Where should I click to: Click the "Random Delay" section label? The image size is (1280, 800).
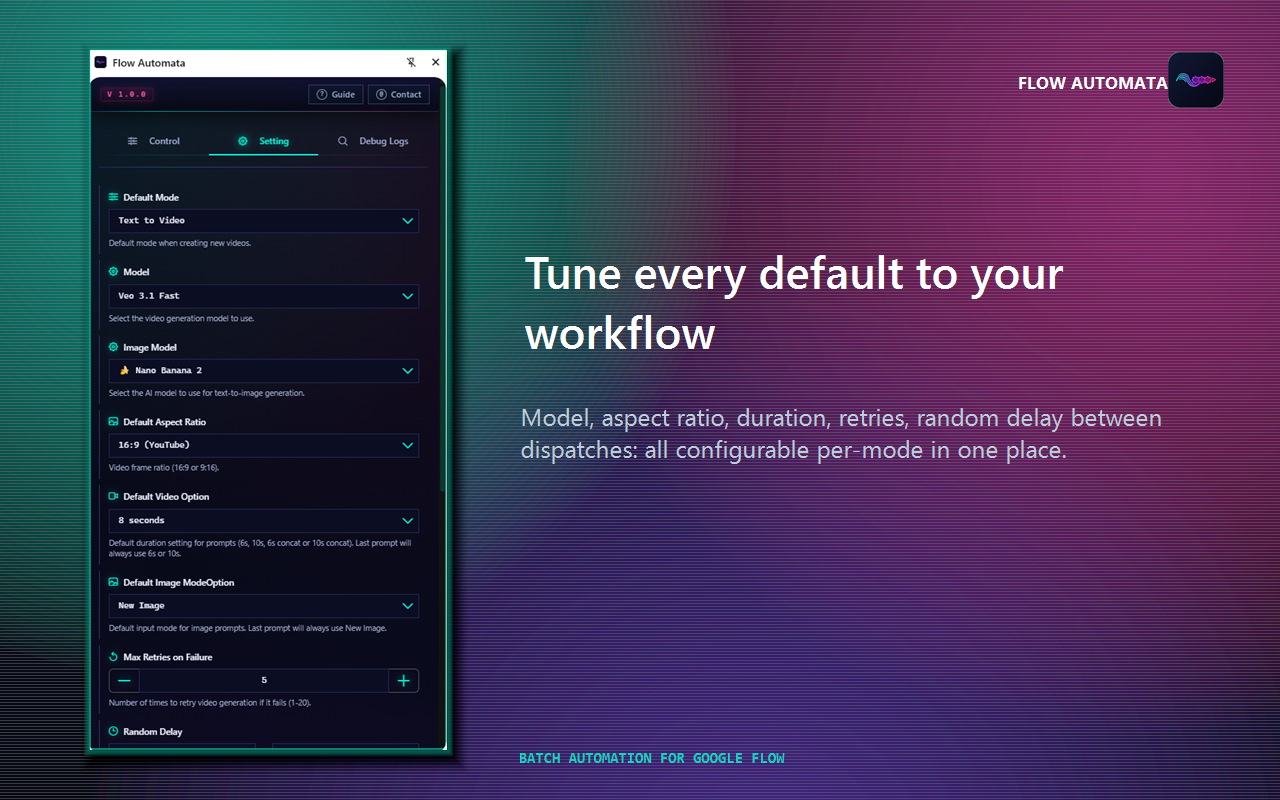point(153,732)
